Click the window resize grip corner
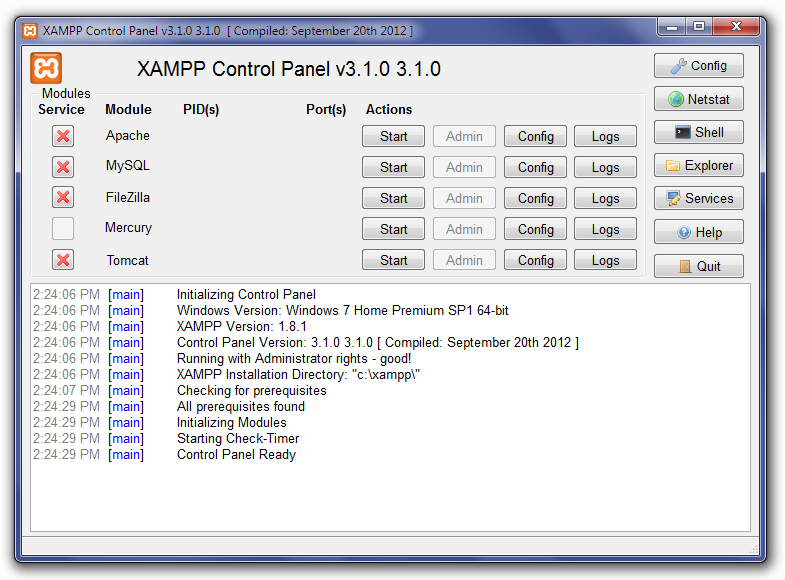Viewport: 785px width, 580px height. tap(753, 549)
